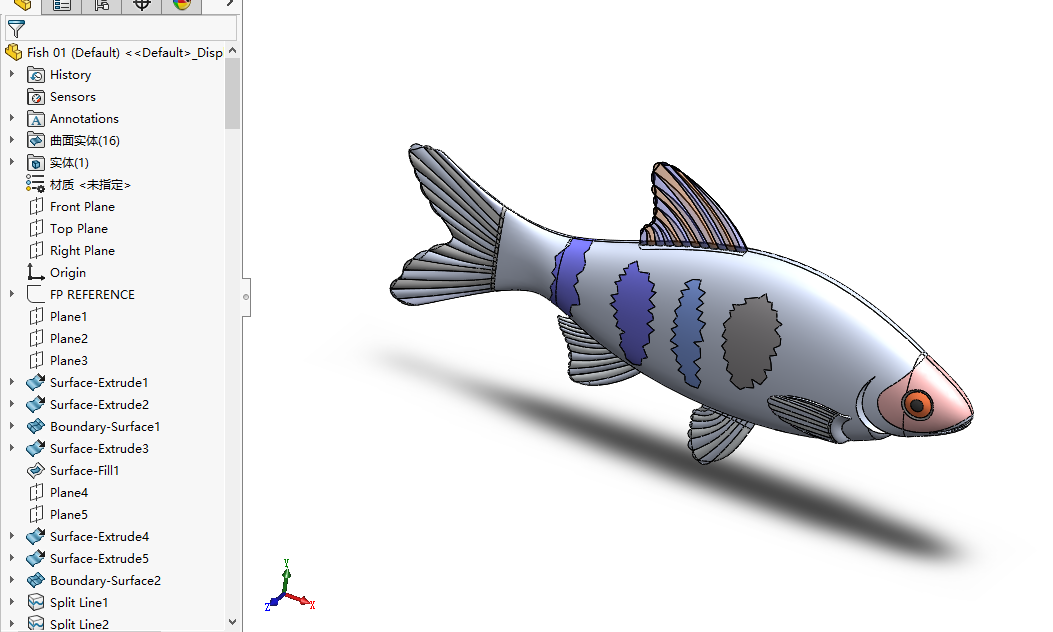Click the green Y axis of the triad
1053x632 pixels.
286,576
